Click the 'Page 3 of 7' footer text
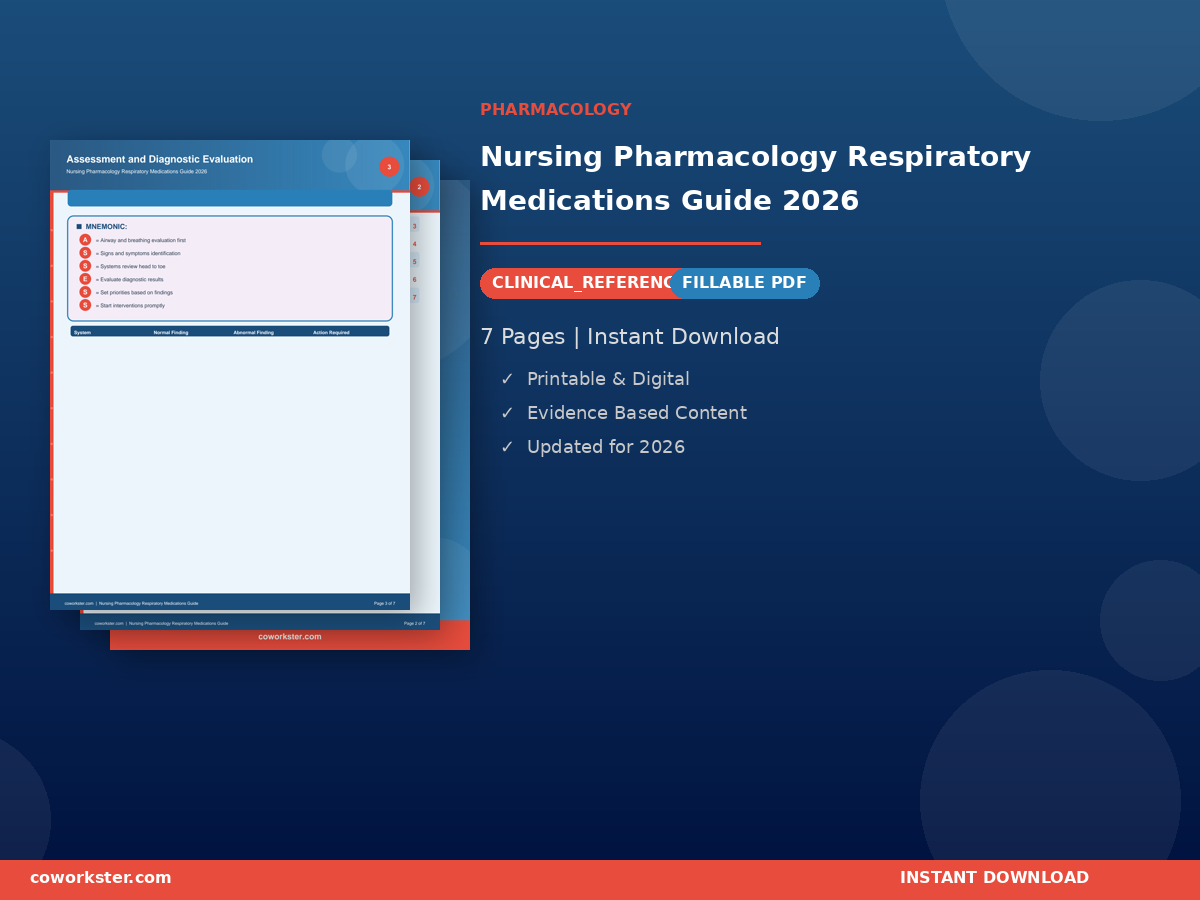Image resolution: width=1200 pixels, height=900 pixels. (x=385, y=603)
